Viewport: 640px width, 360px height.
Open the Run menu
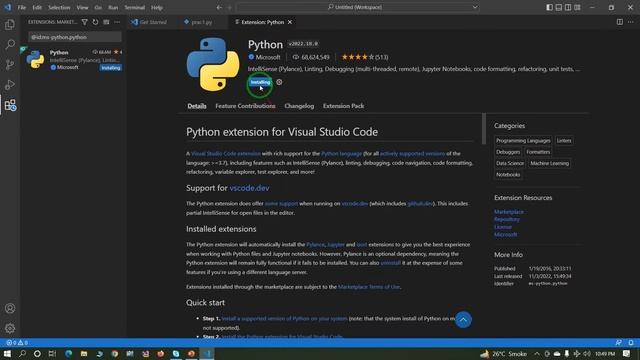[113, 7]
